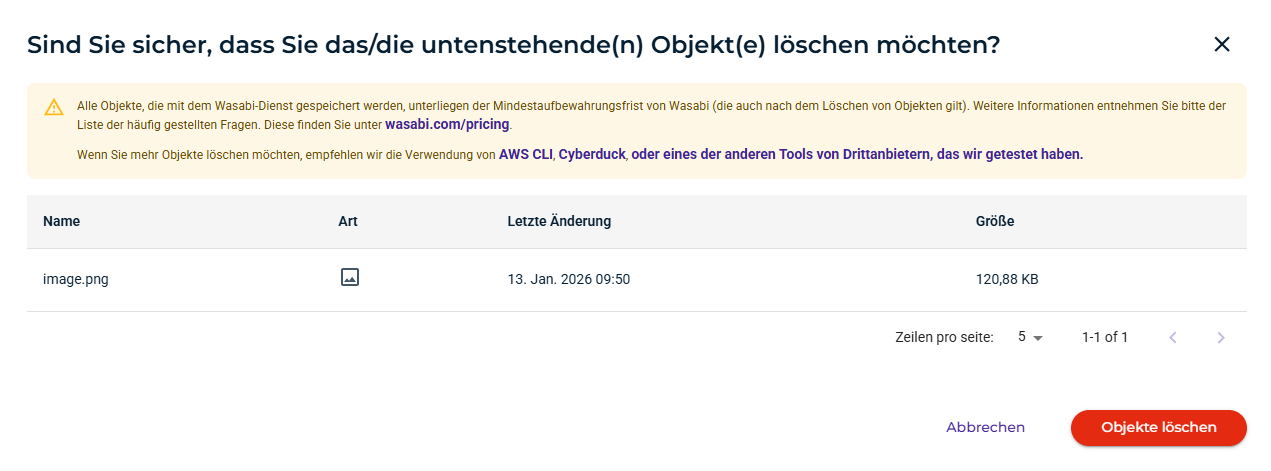Go to the previous page arrow
The image size is (1271, 471).
tap(1173, 338)
